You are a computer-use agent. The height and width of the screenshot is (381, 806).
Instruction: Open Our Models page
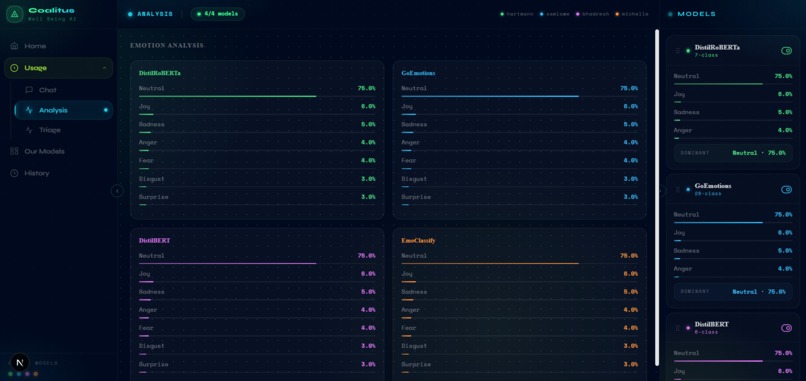[x=58, y=151]
